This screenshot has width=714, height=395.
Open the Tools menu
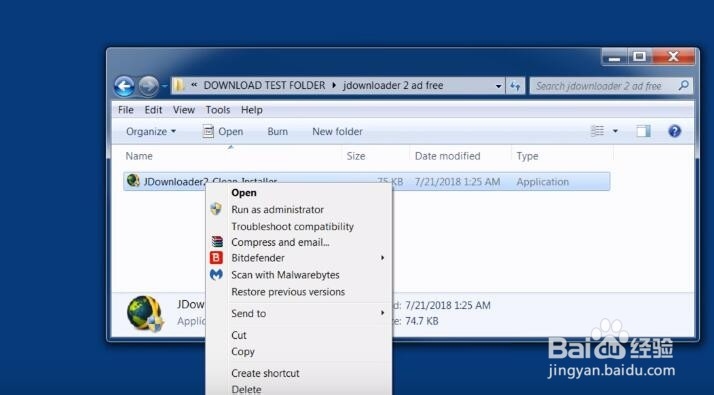point(218,110)
